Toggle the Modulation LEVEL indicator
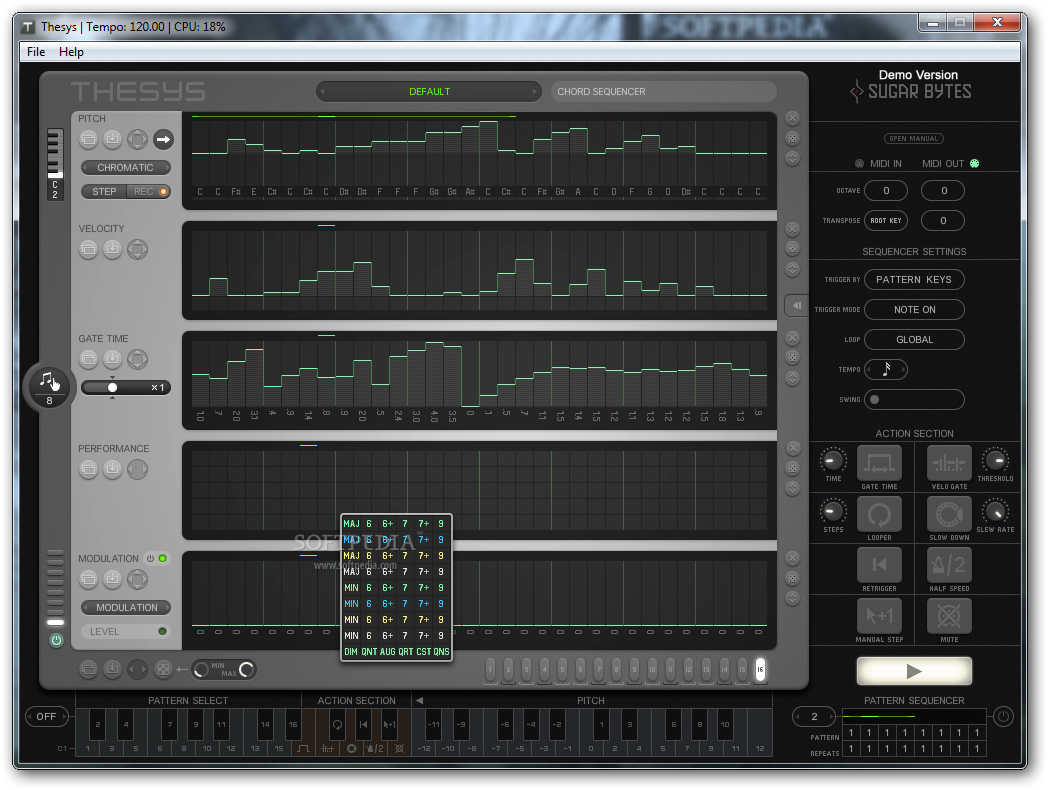 pyautogui.click(x=162, y=632)
